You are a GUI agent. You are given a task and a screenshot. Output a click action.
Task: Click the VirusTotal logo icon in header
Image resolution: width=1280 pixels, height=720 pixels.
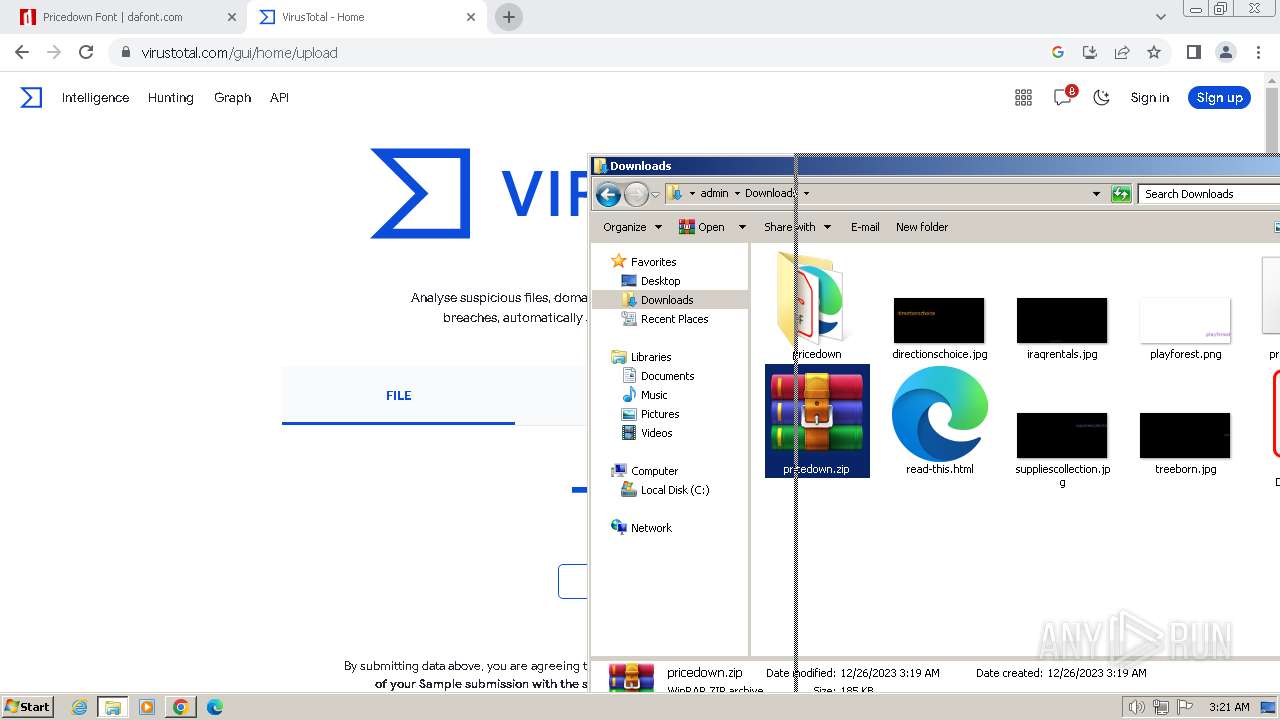pyautogui.click(x=32, y=97)
